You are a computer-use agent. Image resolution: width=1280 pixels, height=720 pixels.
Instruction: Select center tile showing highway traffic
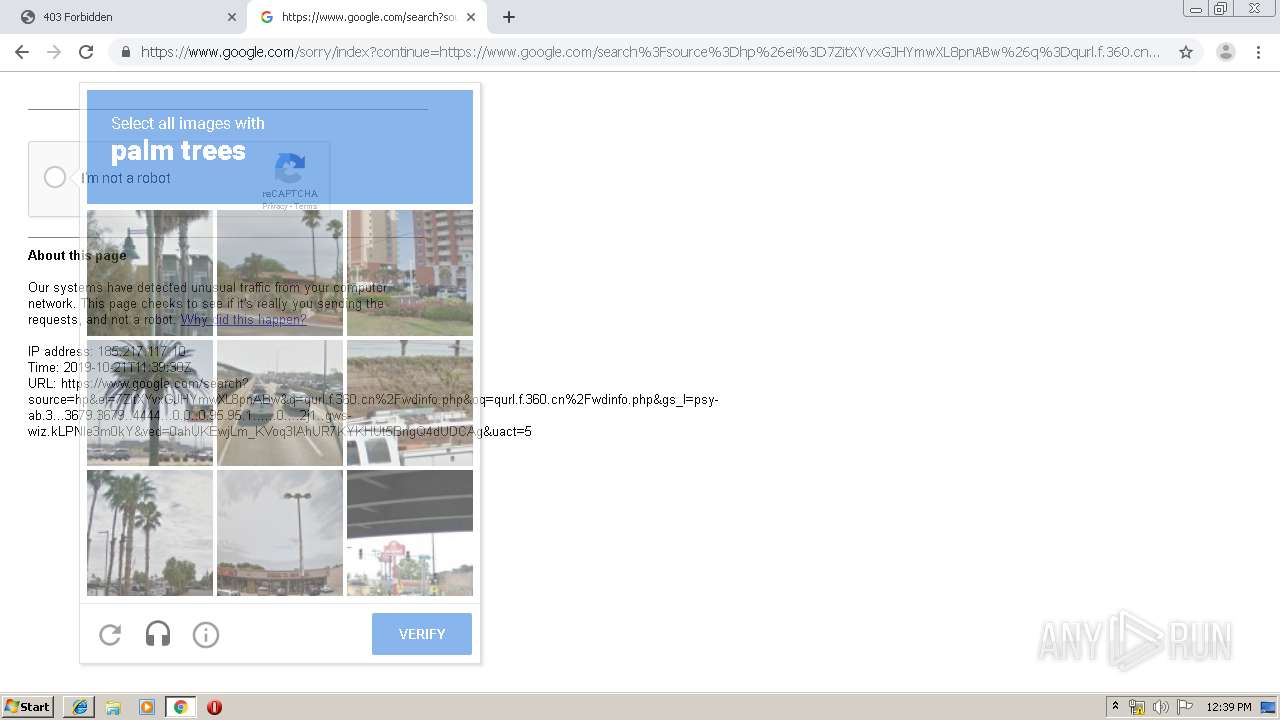(280, 403)
